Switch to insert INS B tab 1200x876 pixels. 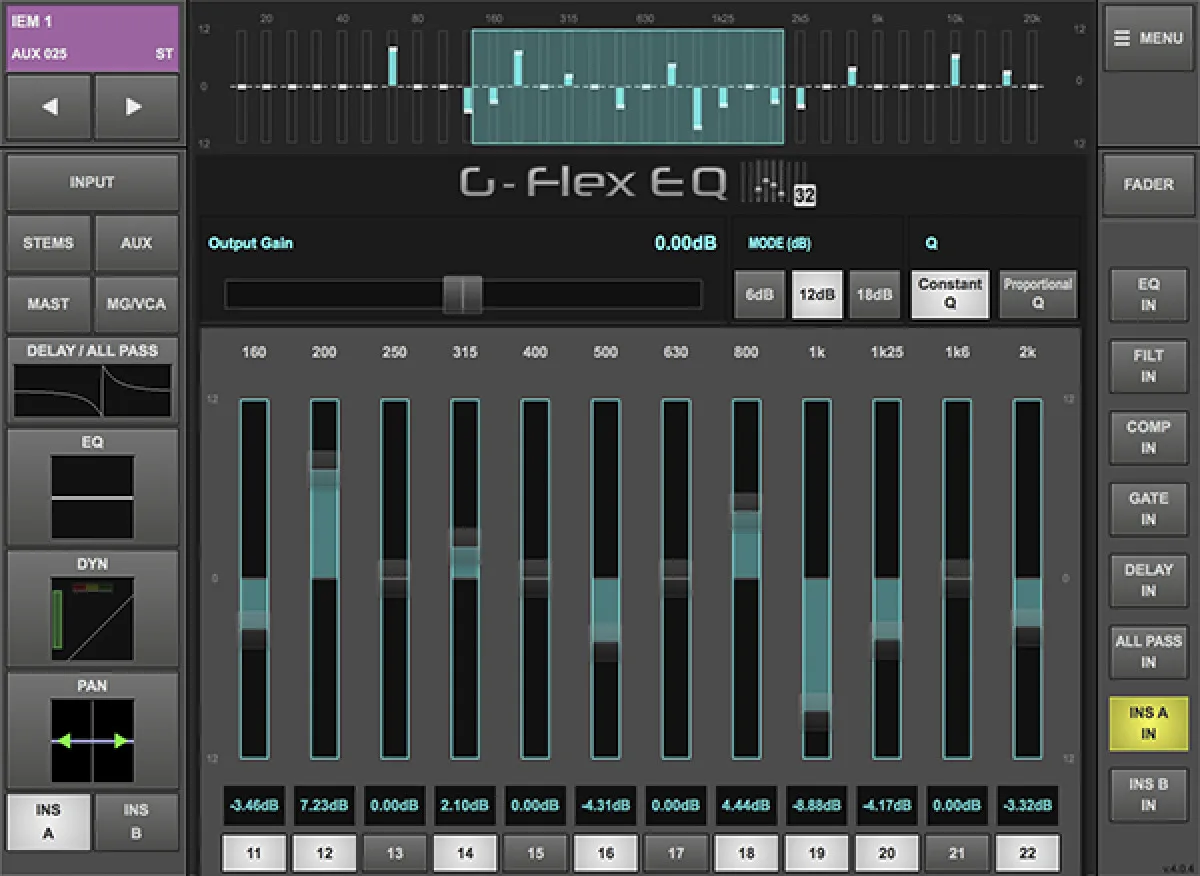136,821
